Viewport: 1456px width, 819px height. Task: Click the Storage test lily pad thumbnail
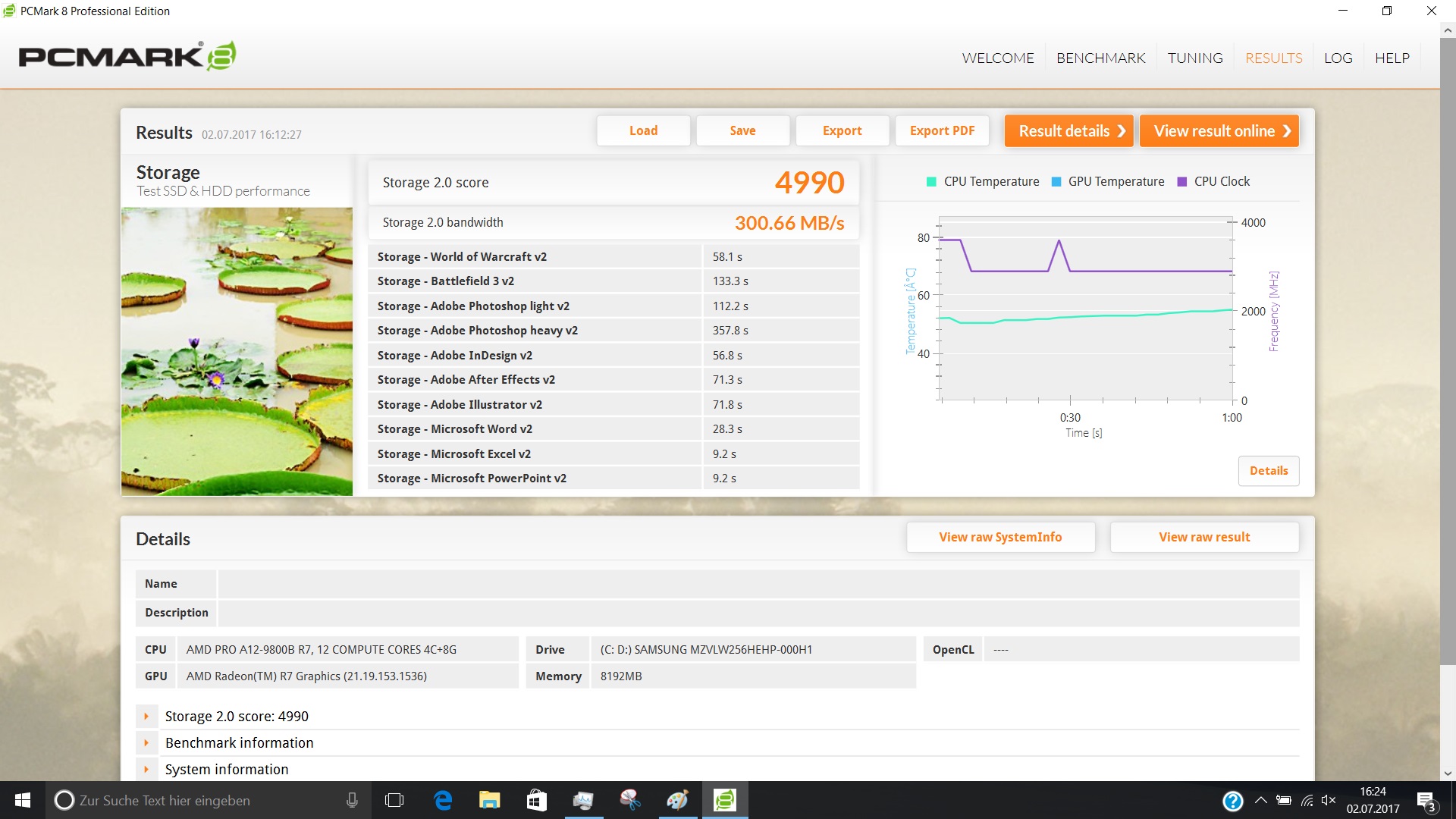[x=237, y=351]
